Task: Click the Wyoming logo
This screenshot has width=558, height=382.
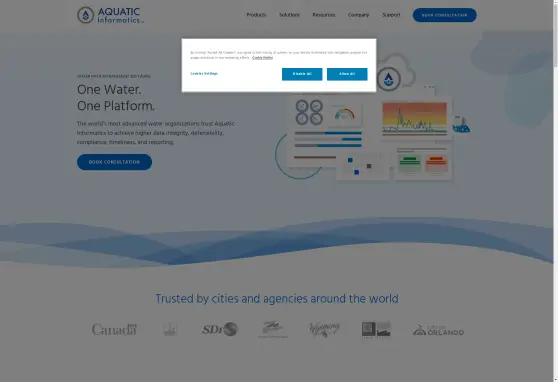Action: (324, 330)
